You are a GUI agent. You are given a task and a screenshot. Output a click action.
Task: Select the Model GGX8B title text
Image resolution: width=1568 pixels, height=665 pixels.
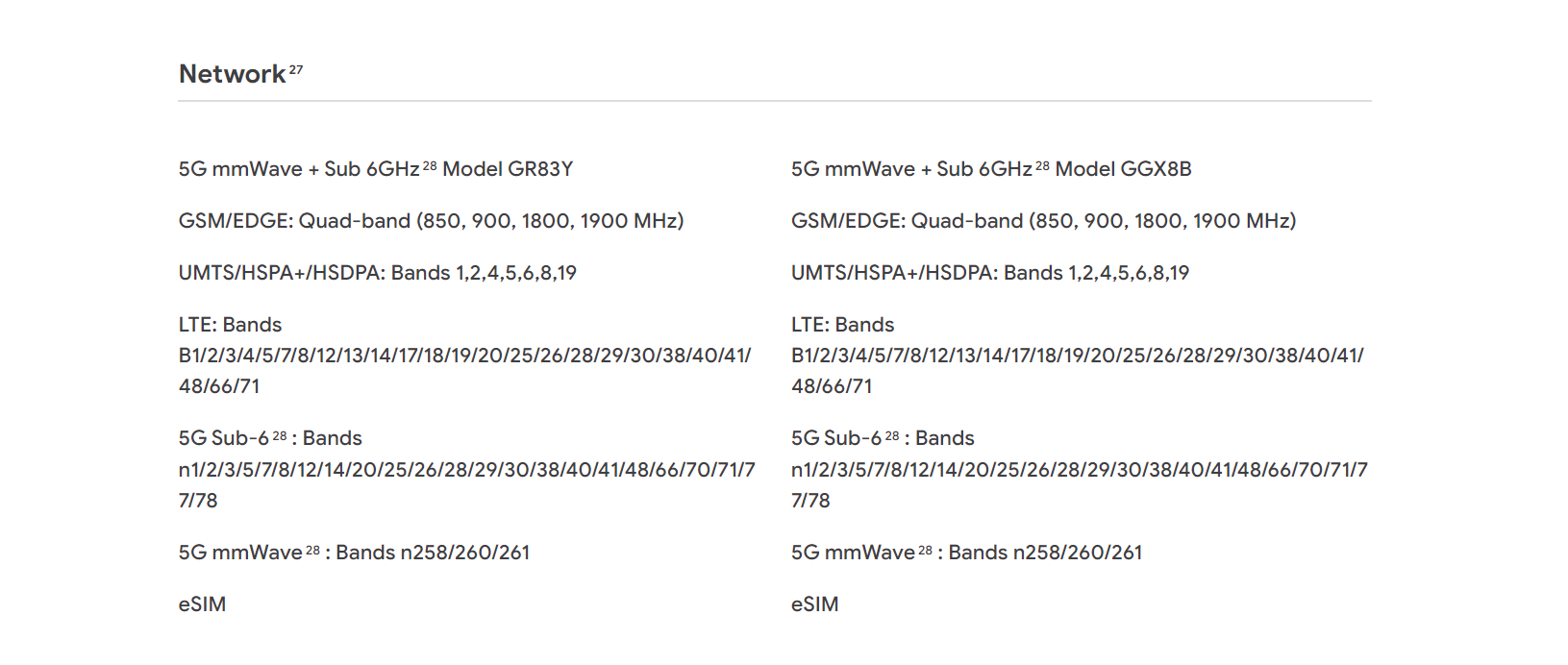pyautogui.click(x=1123, y=169)
